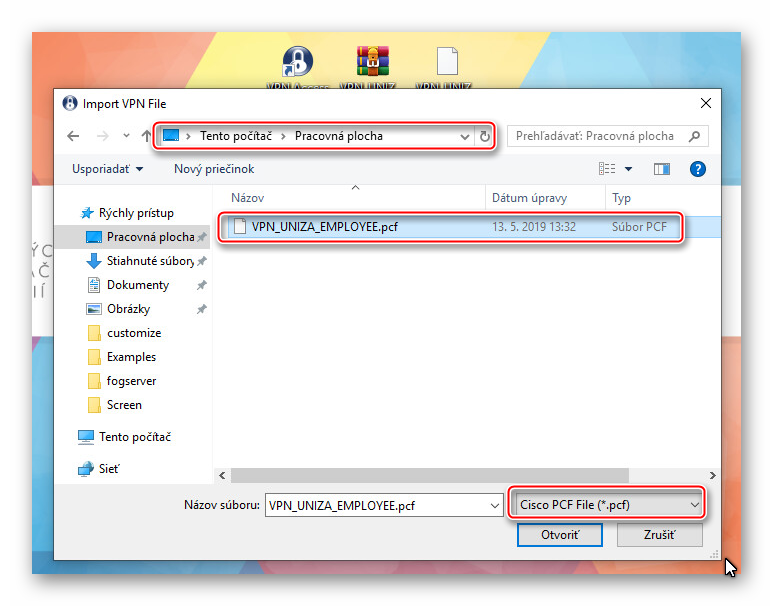Select Stiahnuté súbory in the sidebar
773x606 pixels.
[150, 261]
